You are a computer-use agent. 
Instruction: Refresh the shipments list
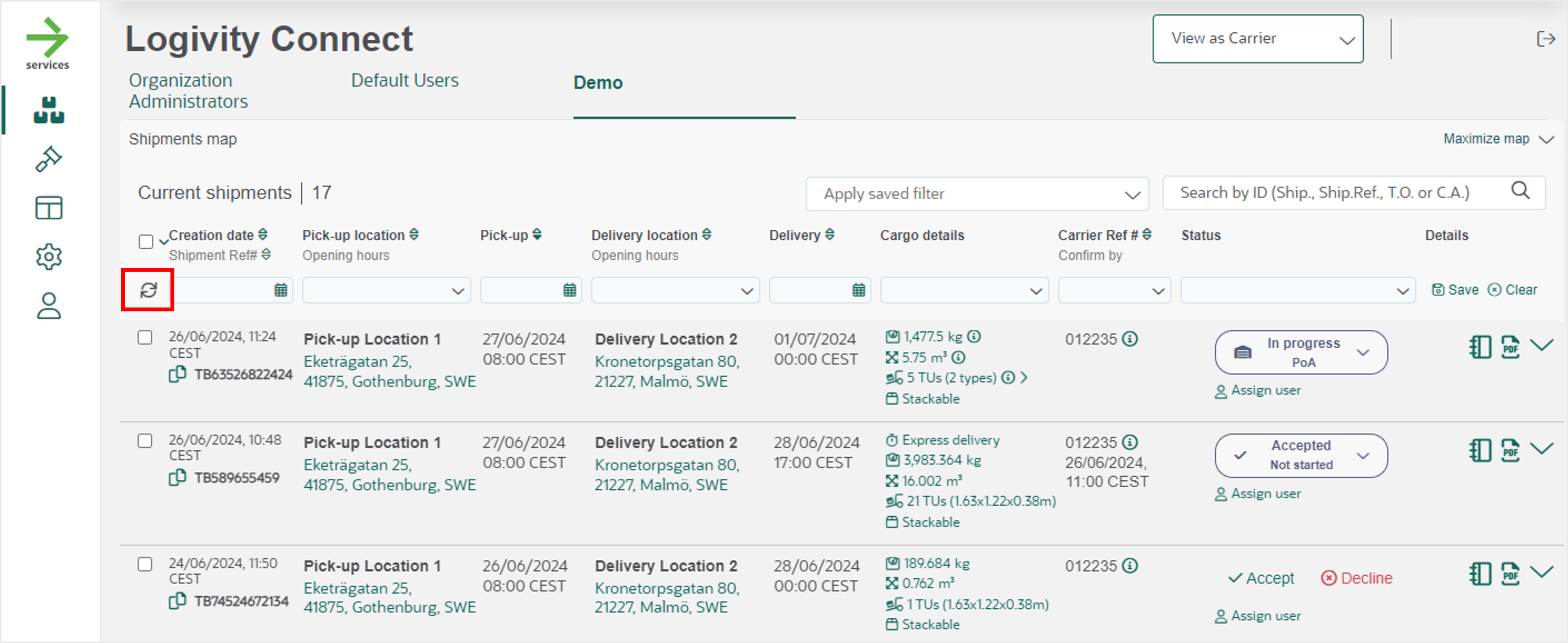149,290
